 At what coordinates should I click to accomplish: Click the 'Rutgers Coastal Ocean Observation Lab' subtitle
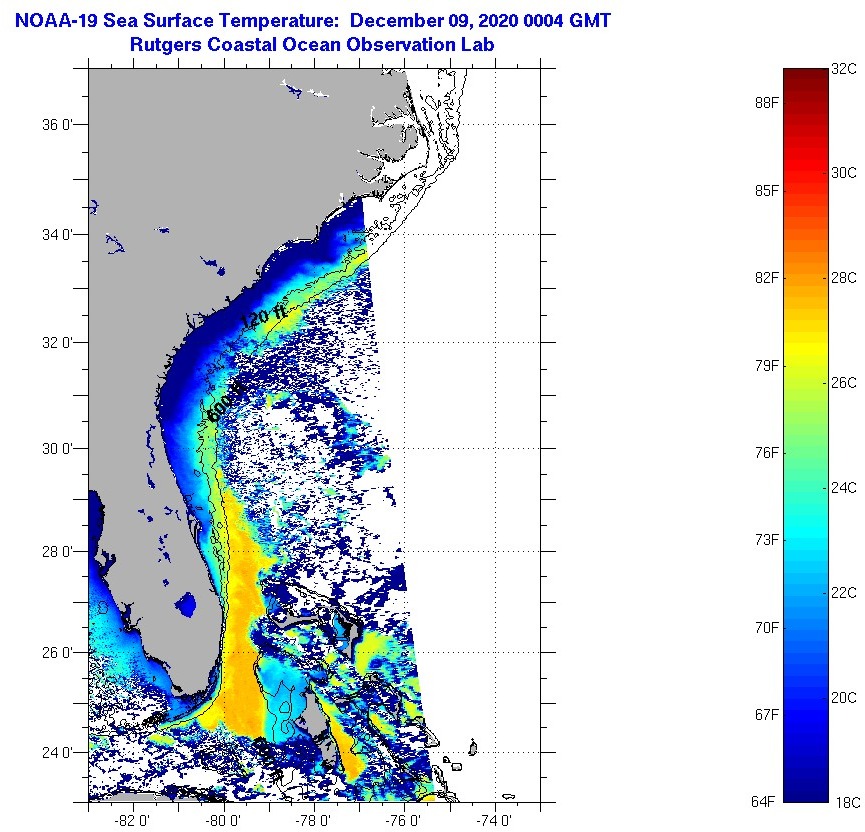[312, 45]
